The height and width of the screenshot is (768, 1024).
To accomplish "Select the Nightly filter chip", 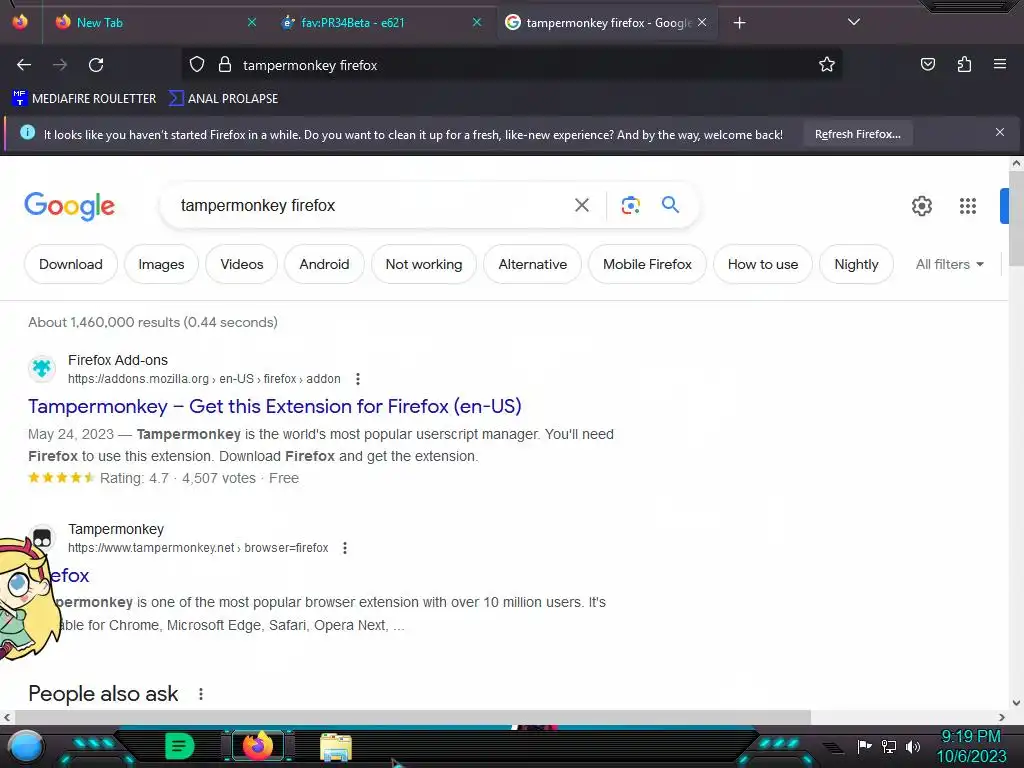I will [x=856, y=264].
